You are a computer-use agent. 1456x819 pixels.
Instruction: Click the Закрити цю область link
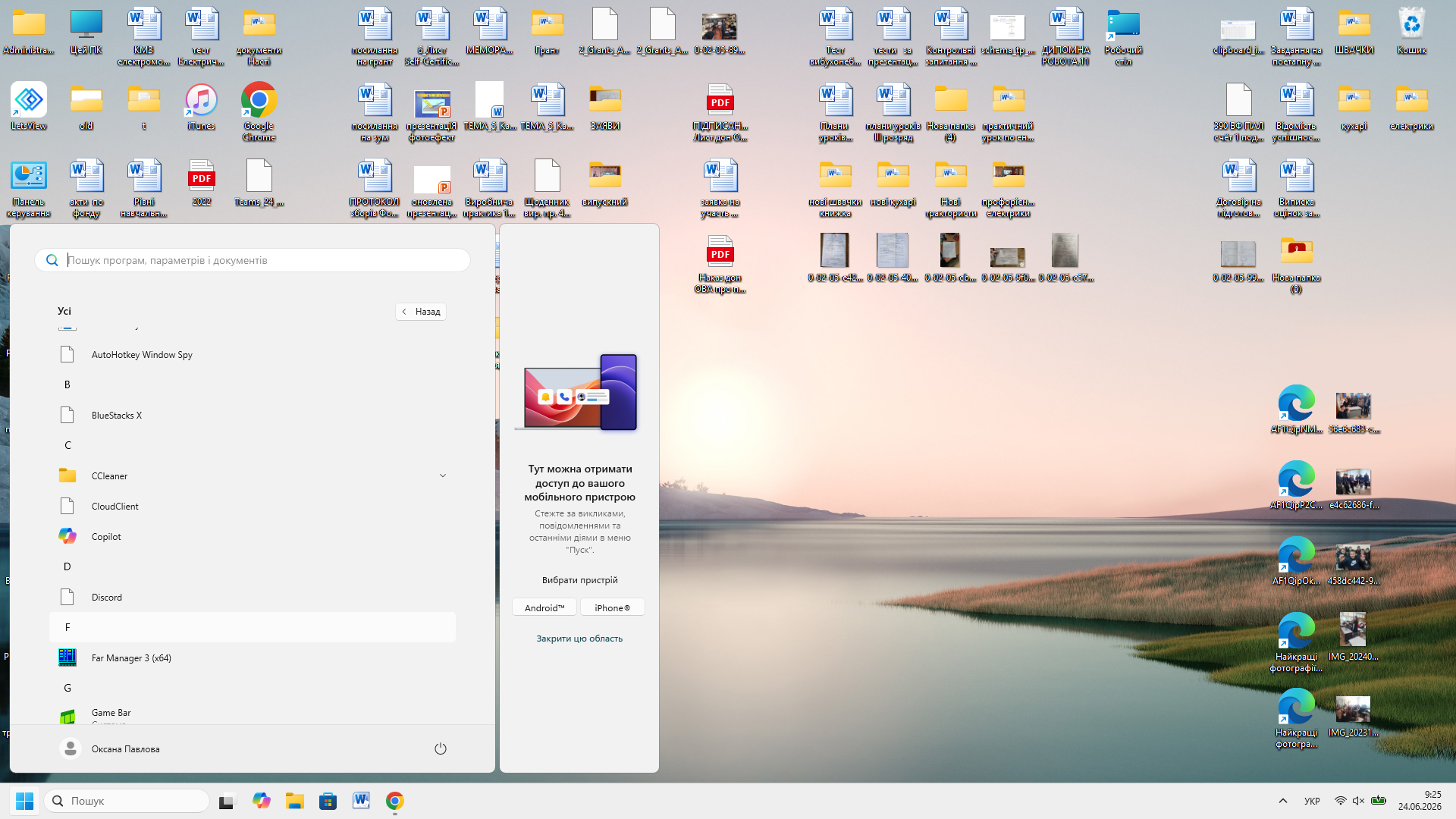click(x=579, y=639)
